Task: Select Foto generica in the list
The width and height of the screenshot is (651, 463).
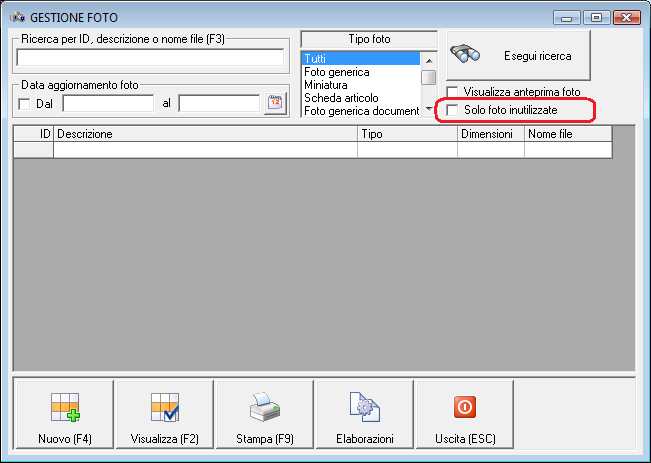Action: click(361, 72)
